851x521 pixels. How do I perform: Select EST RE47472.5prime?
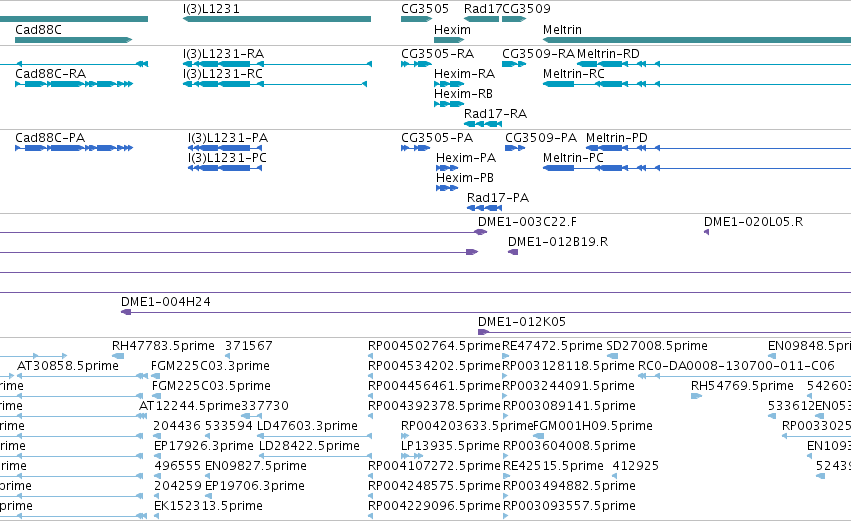[552, 346]
